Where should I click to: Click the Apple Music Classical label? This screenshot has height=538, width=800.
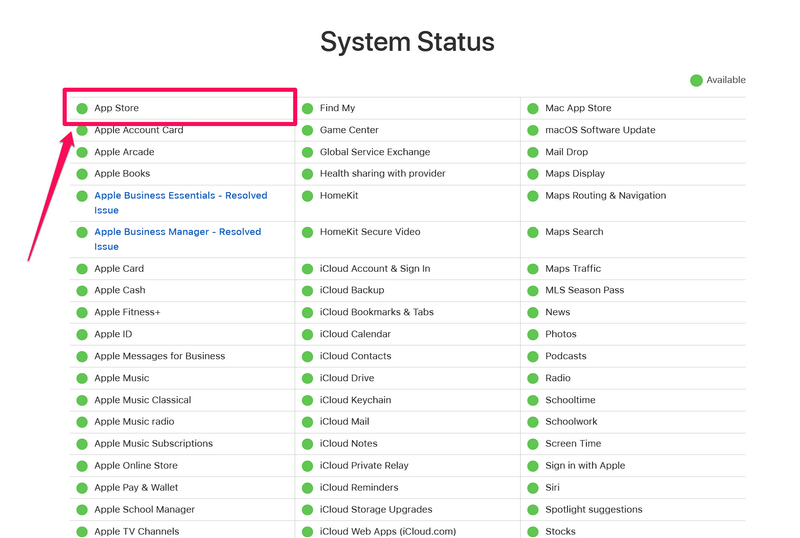coord(143,400)
